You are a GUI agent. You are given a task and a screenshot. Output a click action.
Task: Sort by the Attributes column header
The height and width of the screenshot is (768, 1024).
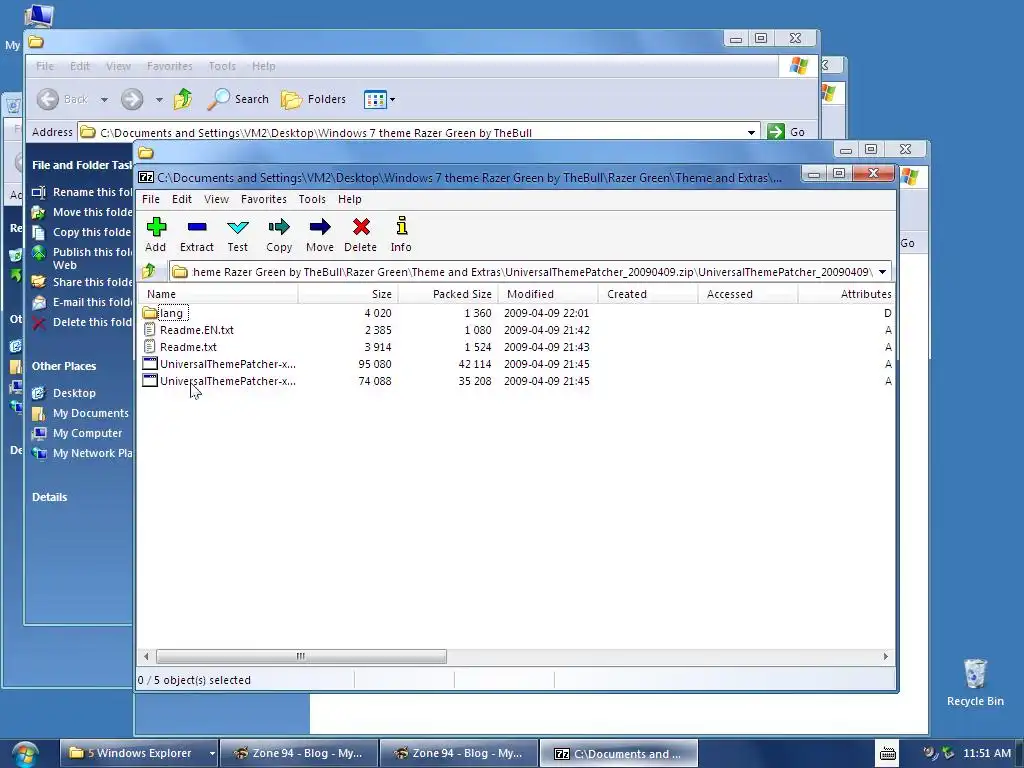coord(846,294)
